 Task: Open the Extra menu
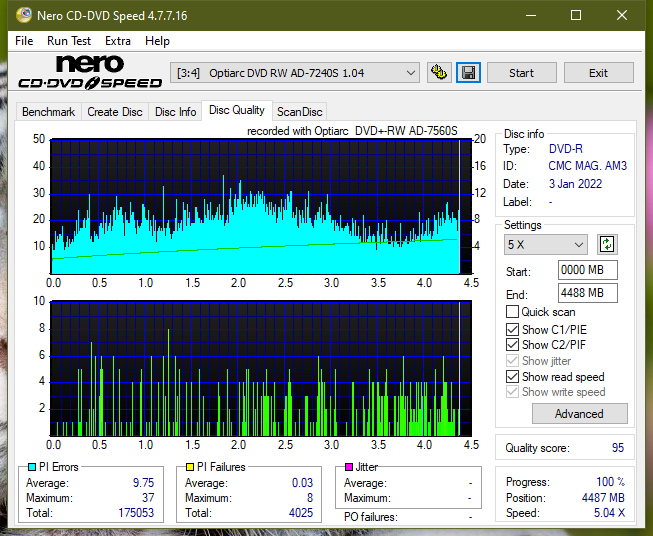pos(118,41)
